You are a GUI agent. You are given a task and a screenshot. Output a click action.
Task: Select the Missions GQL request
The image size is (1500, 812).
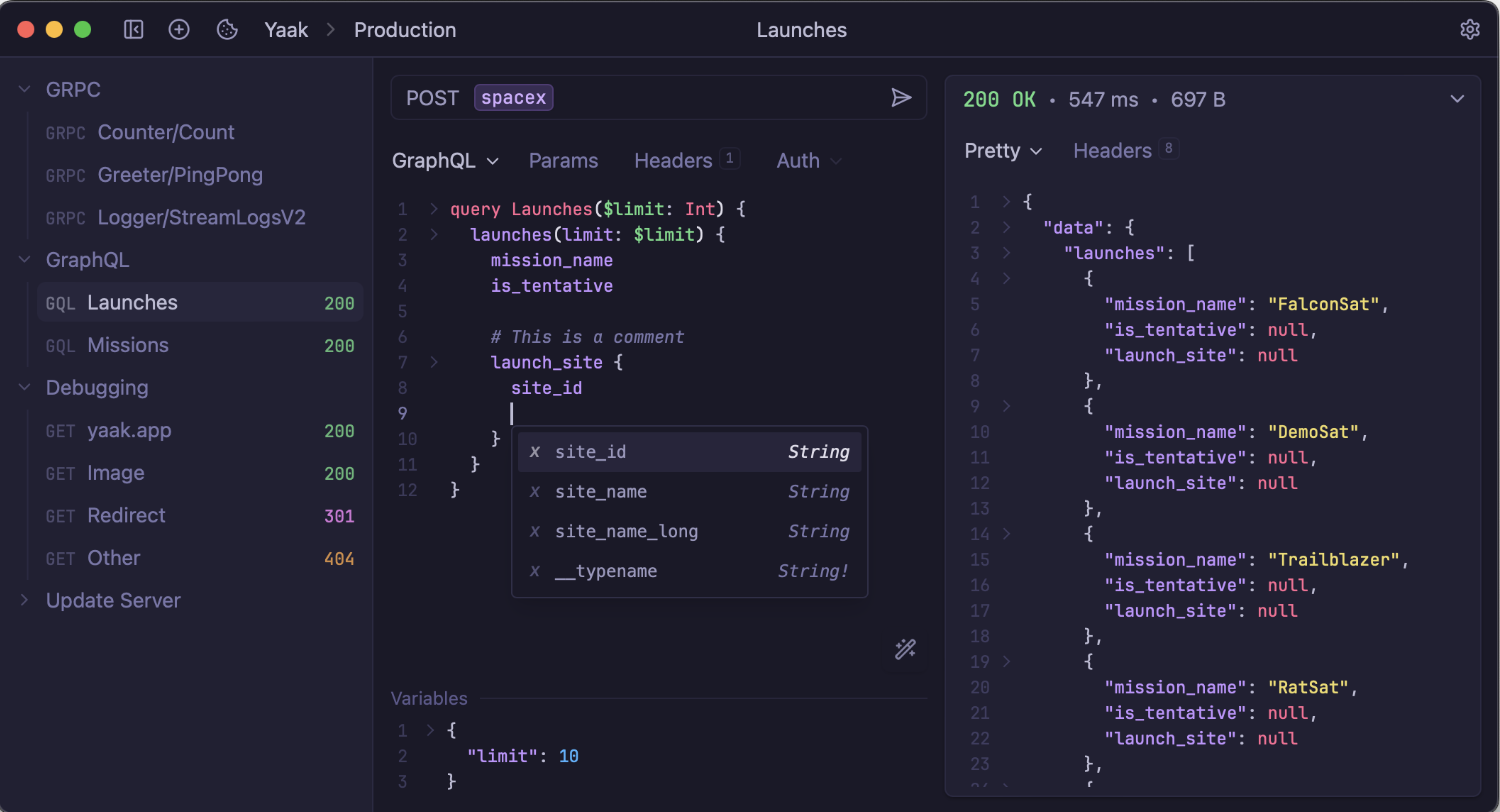200,346
